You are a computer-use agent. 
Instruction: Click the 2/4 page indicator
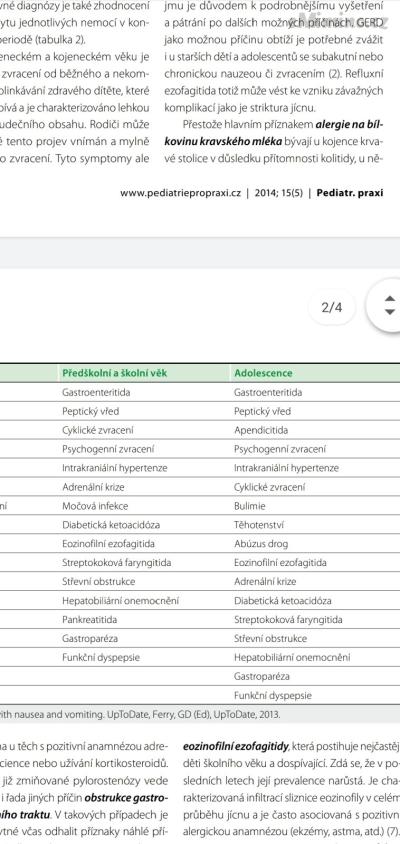pyautogui.click(x=332, y=307)
